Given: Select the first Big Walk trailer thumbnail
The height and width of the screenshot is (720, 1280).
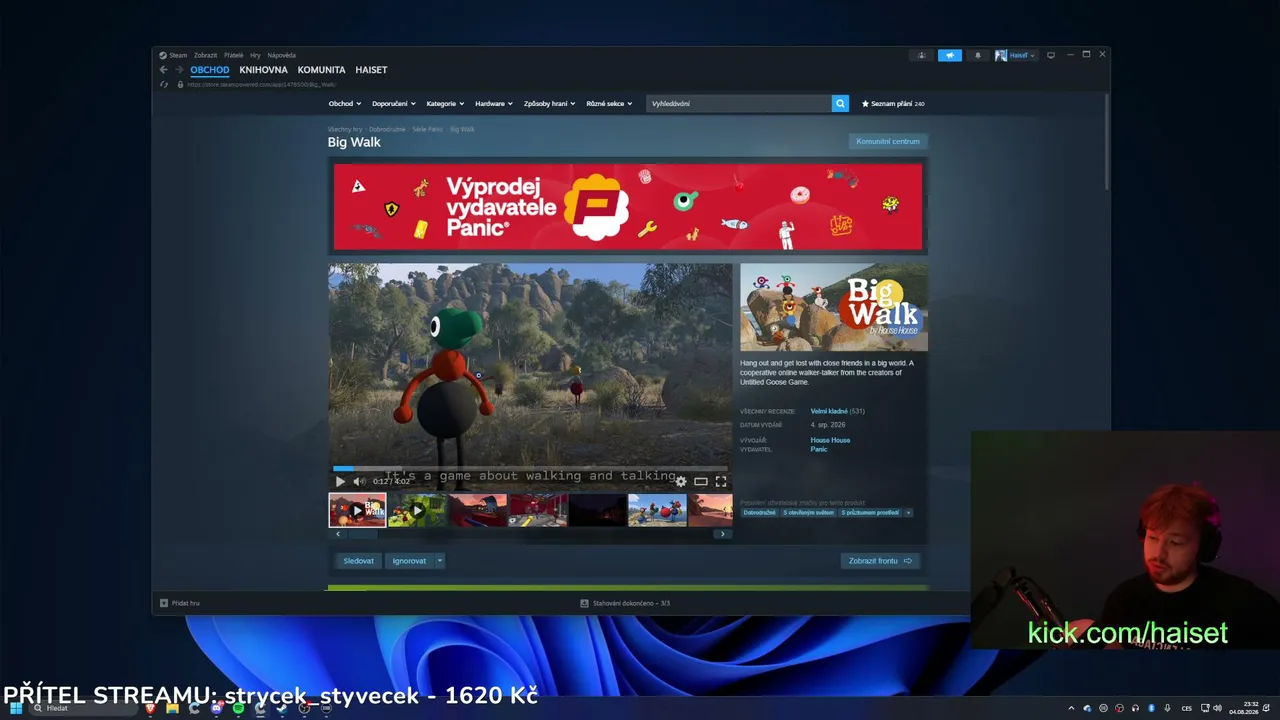Looking at the screenshot, I should [x=357, y=510].
